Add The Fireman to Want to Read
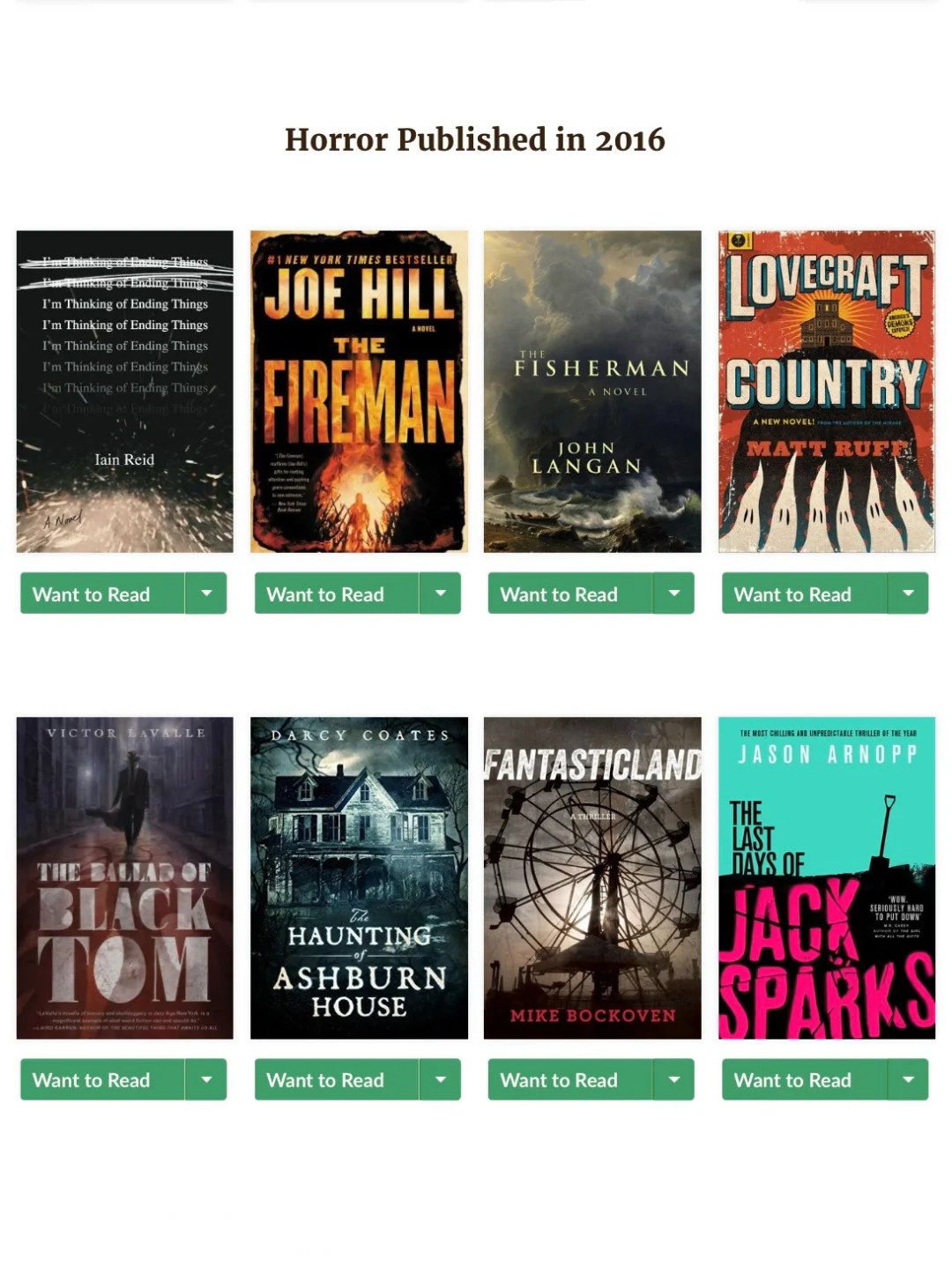The image size is (952, 1269). 337,593
